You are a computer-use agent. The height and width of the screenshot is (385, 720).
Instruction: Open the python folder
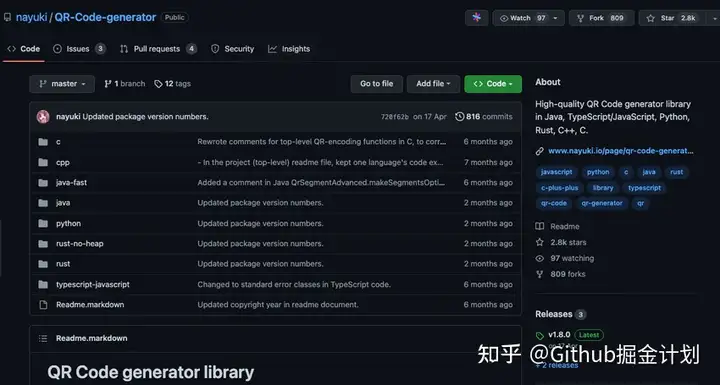(68, 223)
